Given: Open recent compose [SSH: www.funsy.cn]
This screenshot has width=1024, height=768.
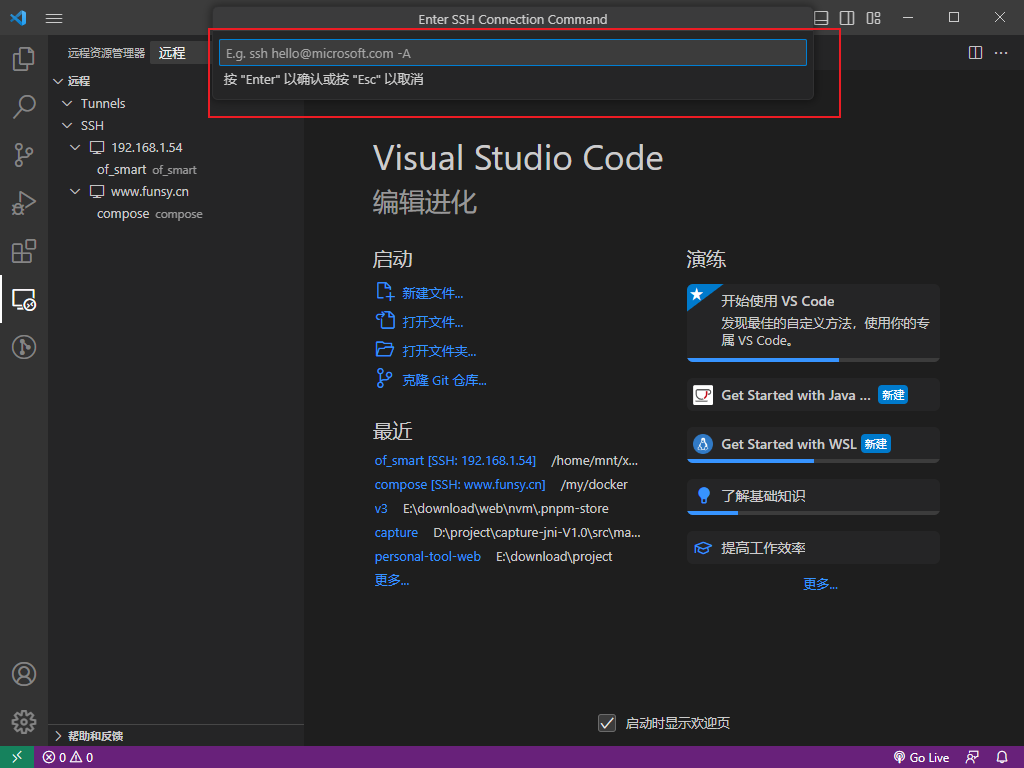Looking at the screenshot, I should pyautogui.click(x=460, y=485).
